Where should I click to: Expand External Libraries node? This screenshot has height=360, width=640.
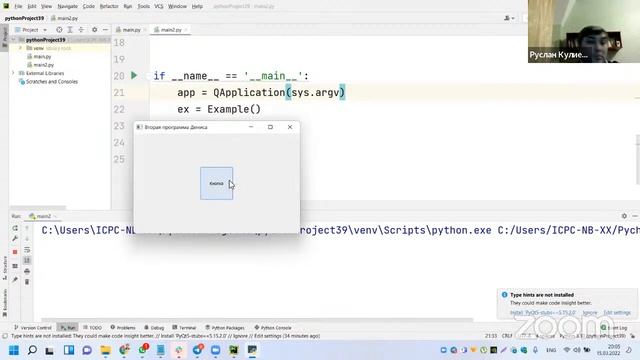(13, 73)
